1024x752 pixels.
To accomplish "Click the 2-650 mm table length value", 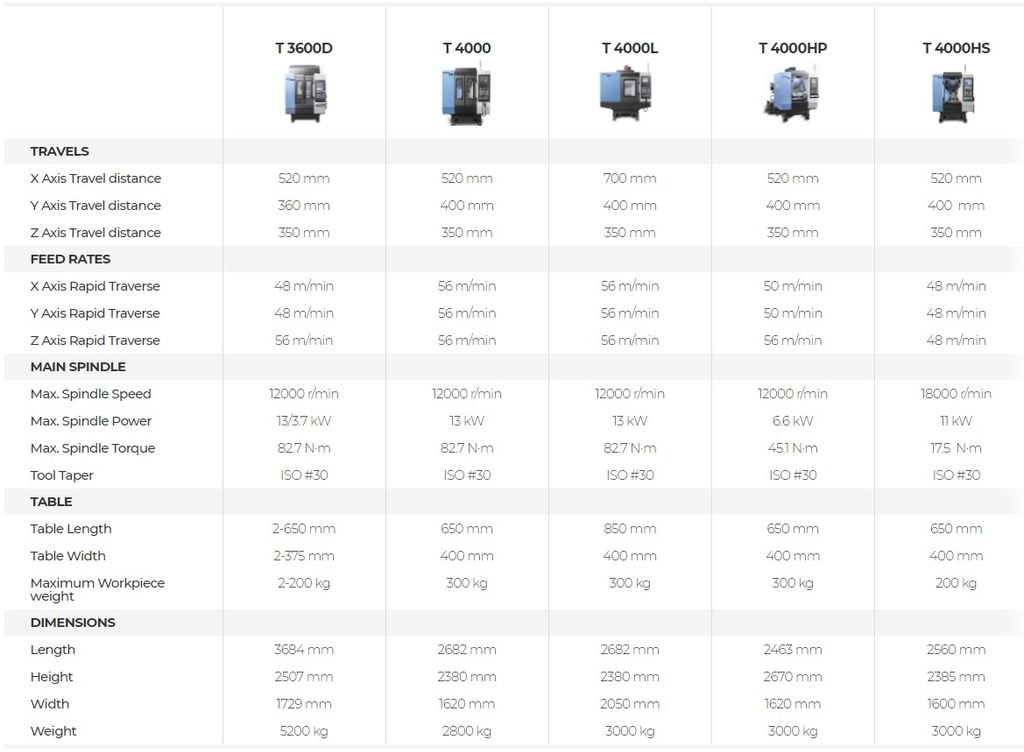I will [304, 529].
